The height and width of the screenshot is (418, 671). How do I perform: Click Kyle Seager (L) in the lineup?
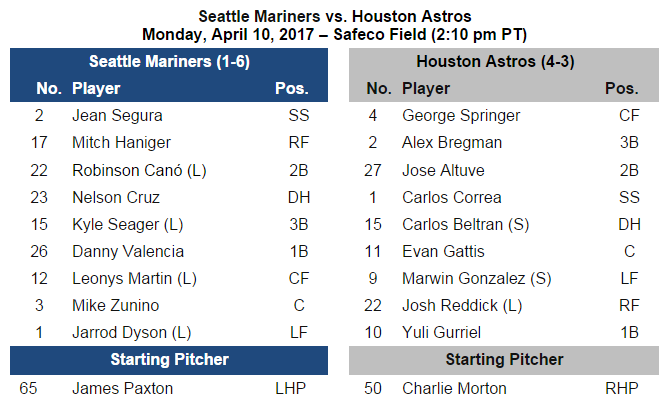click(128, 225)
